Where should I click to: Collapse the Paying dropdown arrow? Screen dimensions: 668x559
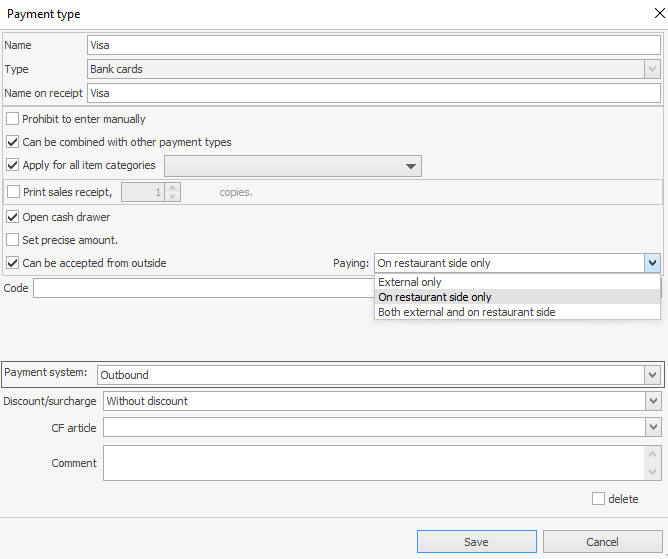[x=652, y=263]
